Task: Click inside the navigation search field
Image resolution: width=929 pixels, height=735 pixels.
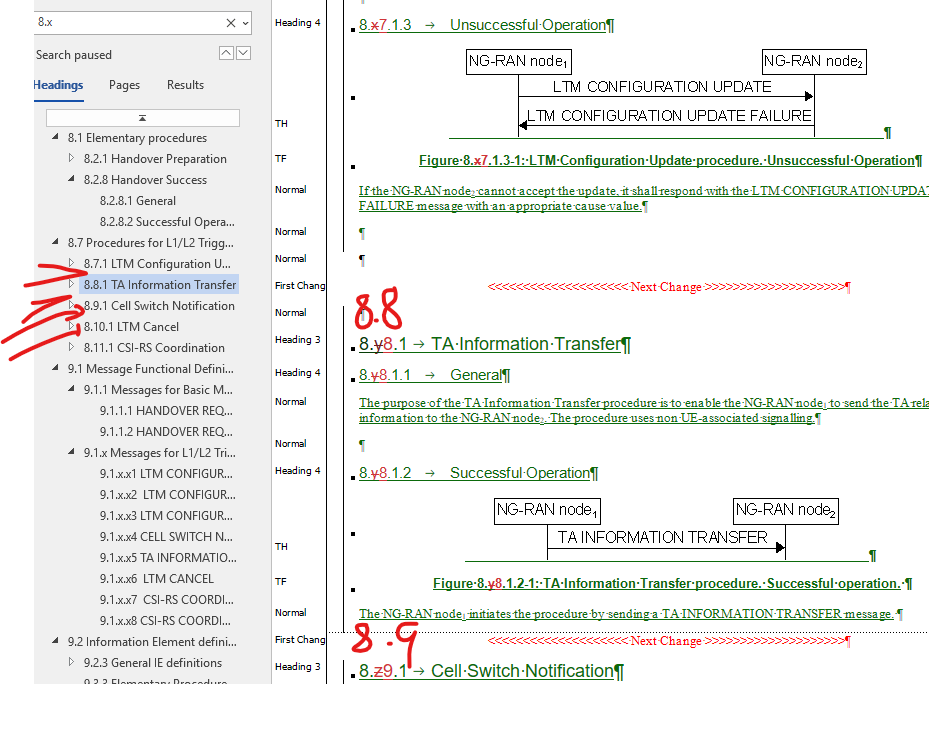Action: pos(130,22)
